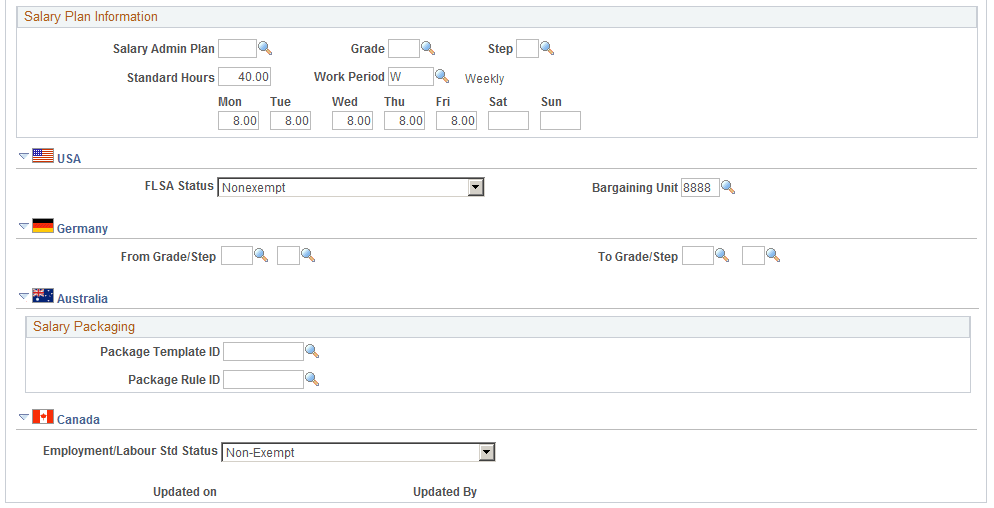
Task: Click the Wed hours field
Action: (352, 120)
